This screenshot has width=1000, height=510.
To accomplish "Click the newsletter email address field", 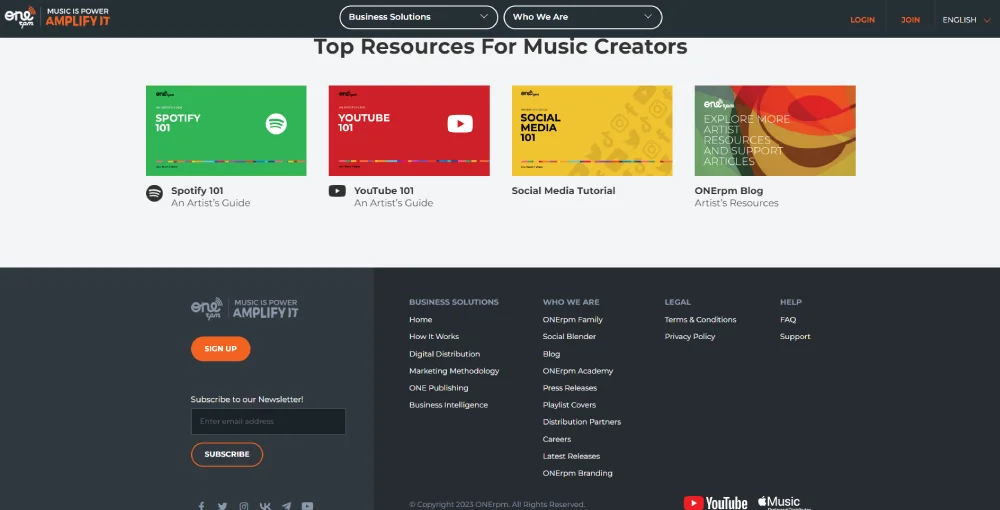I will coord(268,421).
